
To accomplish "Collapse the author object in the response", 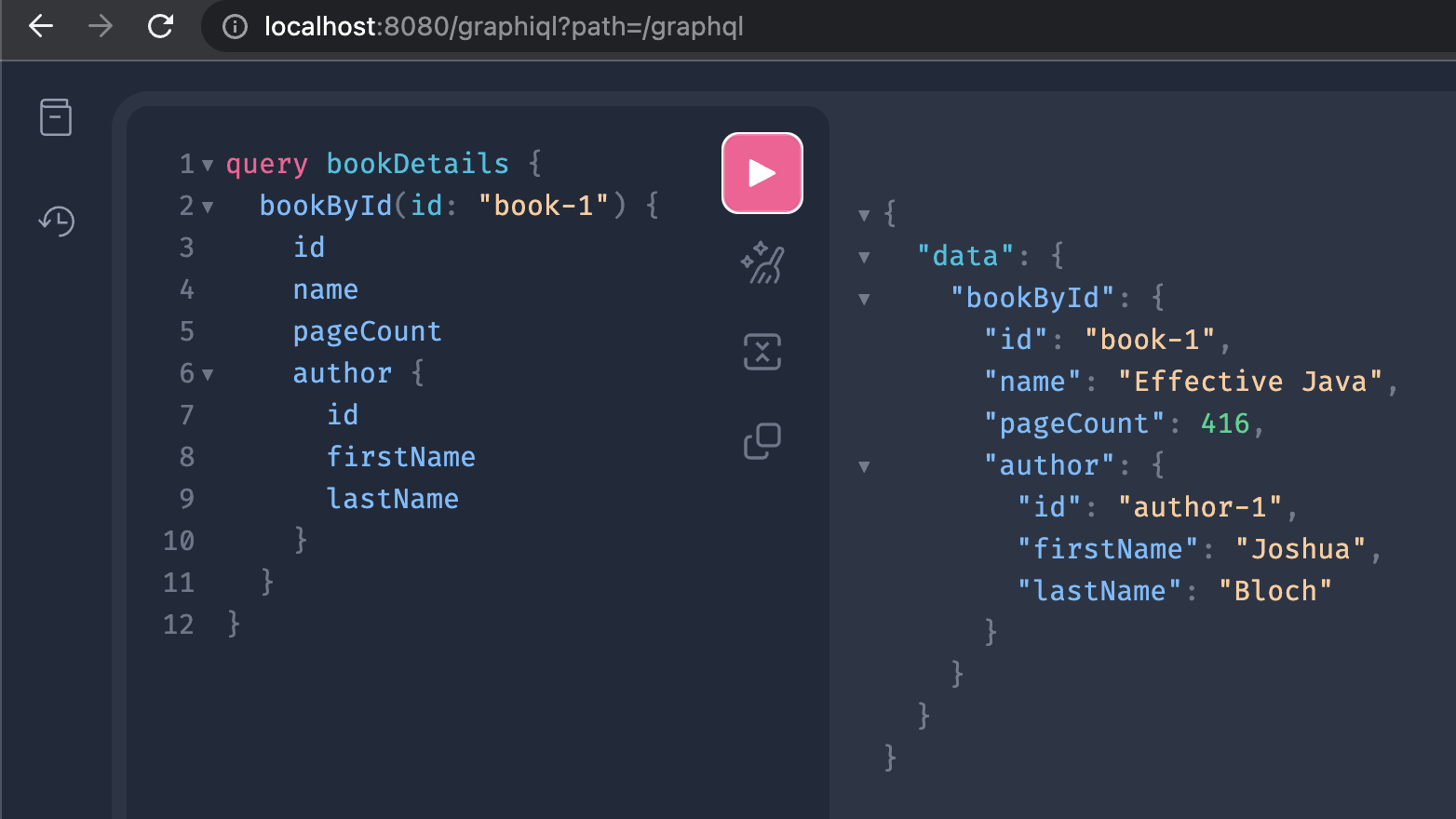I will (x=864, y=465).
